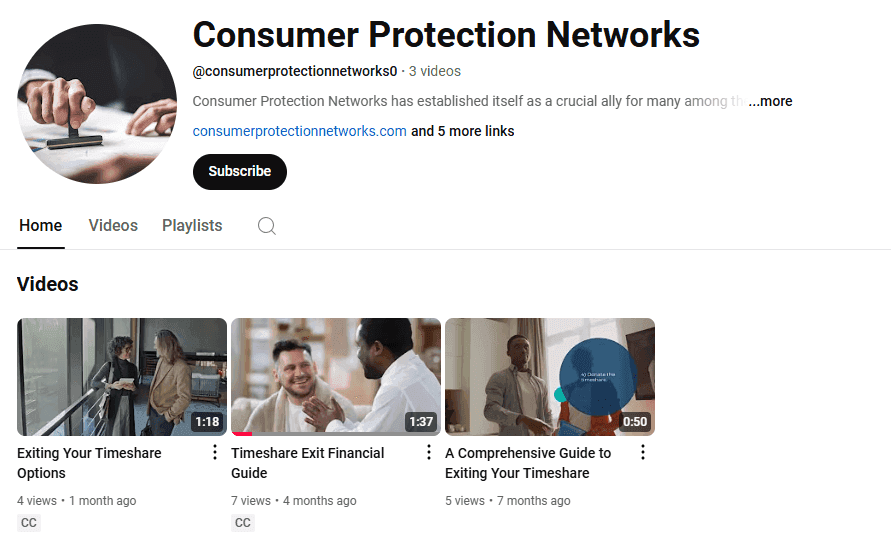Expand channel description with ...more
891x552 pixels.
pyautogui.click(x=770, y=101)
